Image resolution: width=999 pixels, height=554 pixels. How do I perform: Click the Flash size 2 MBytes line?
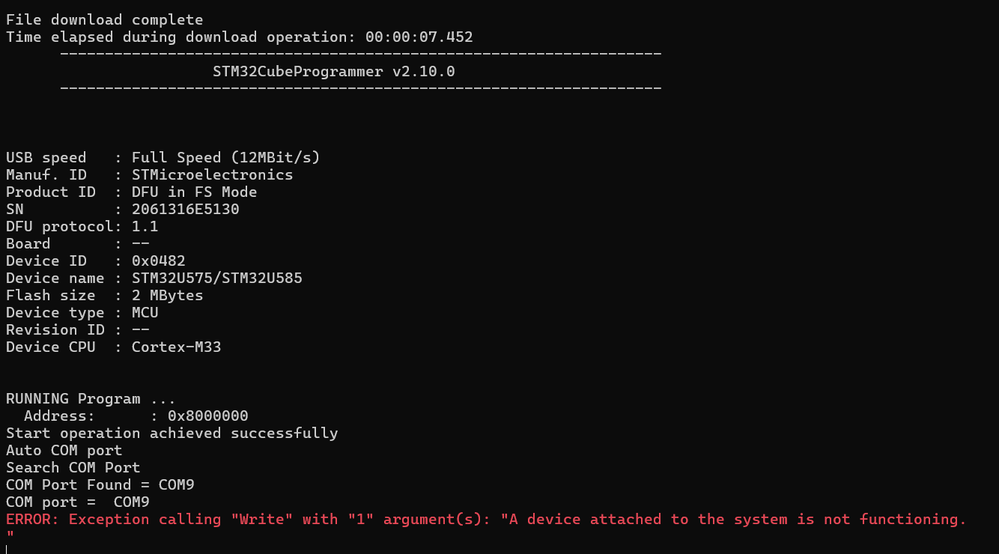(x=104, y=295)
